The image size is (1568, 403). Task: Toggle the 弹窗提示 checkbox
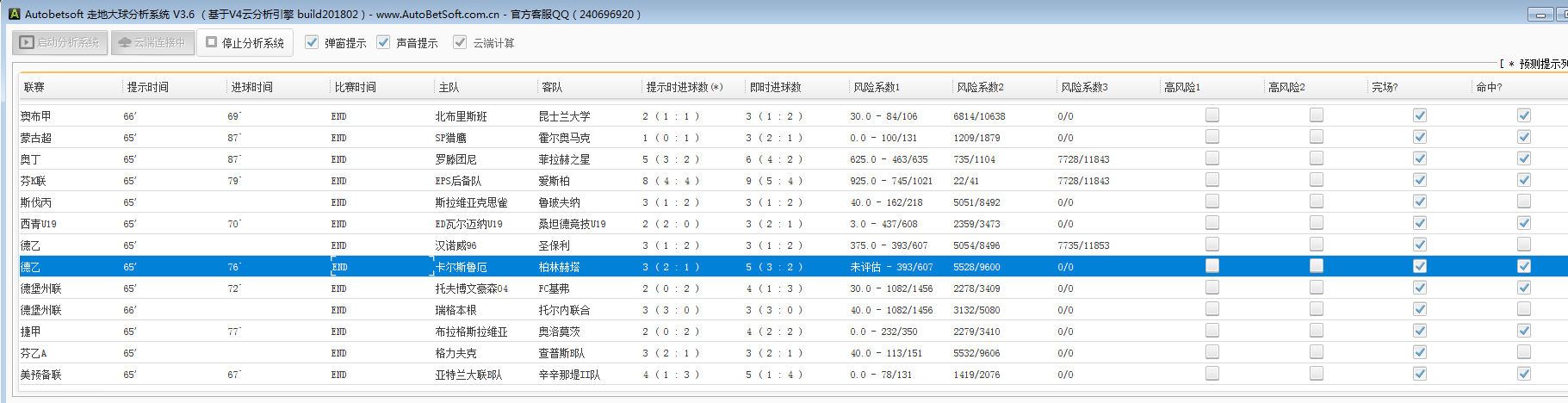pyautogui.click(x=312, y=42)
